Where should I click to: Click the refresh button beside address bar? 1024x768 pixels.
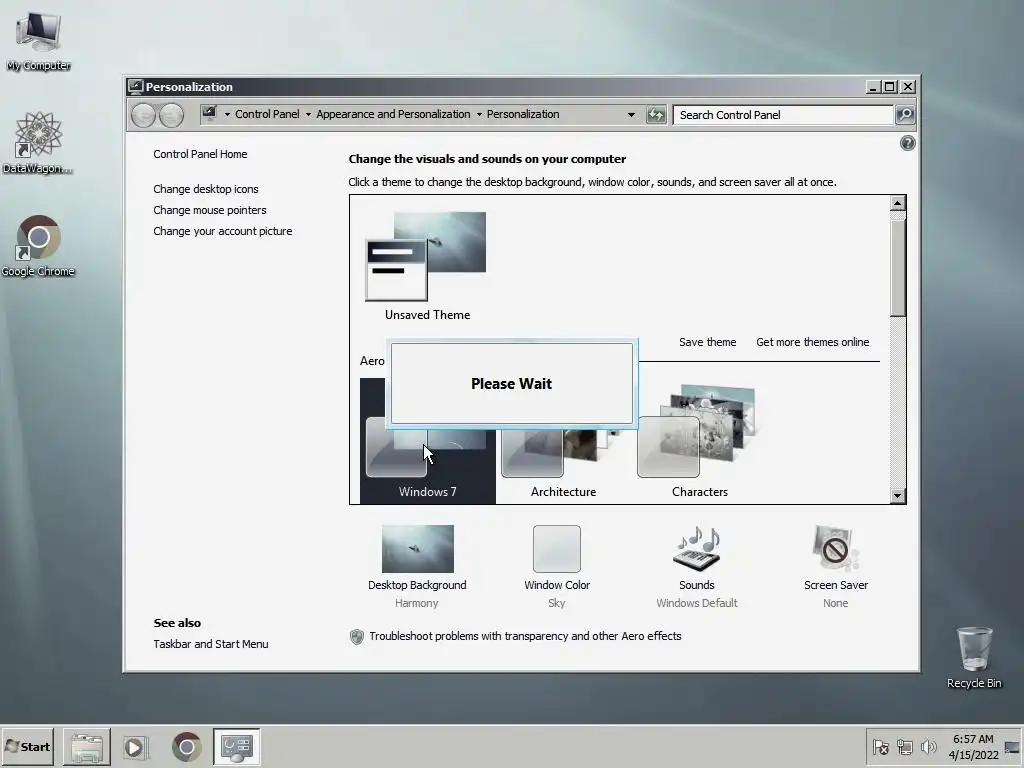pos(656,115)
